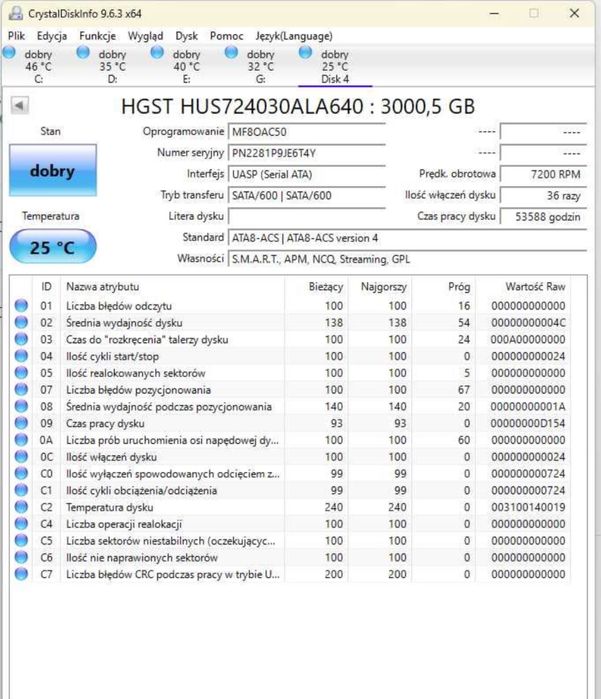Open the Język(Language) menu

click(x=294, y=36)
